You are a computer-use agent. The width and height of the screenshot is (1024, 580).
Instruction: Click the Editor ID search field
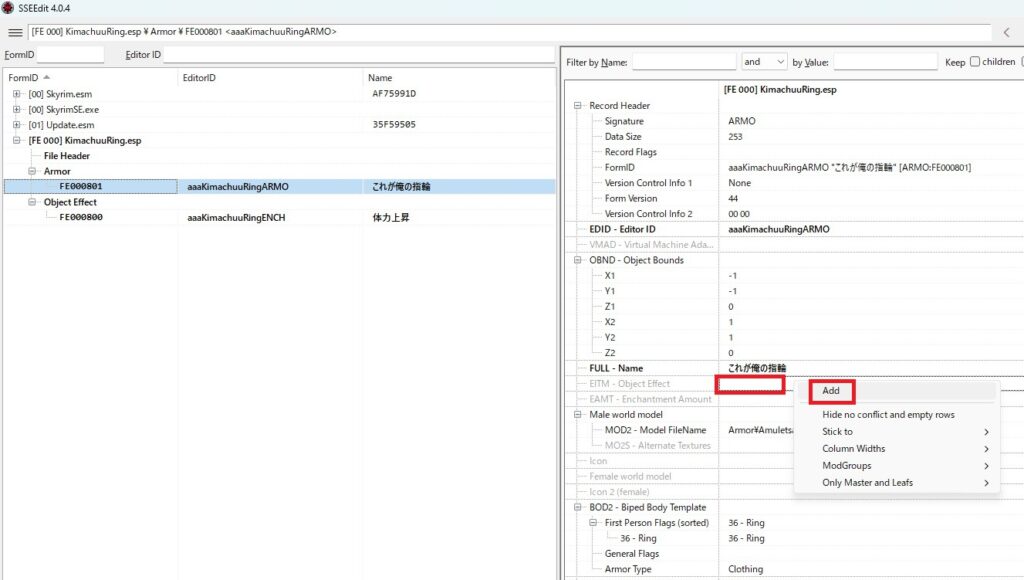click(358, 54)
